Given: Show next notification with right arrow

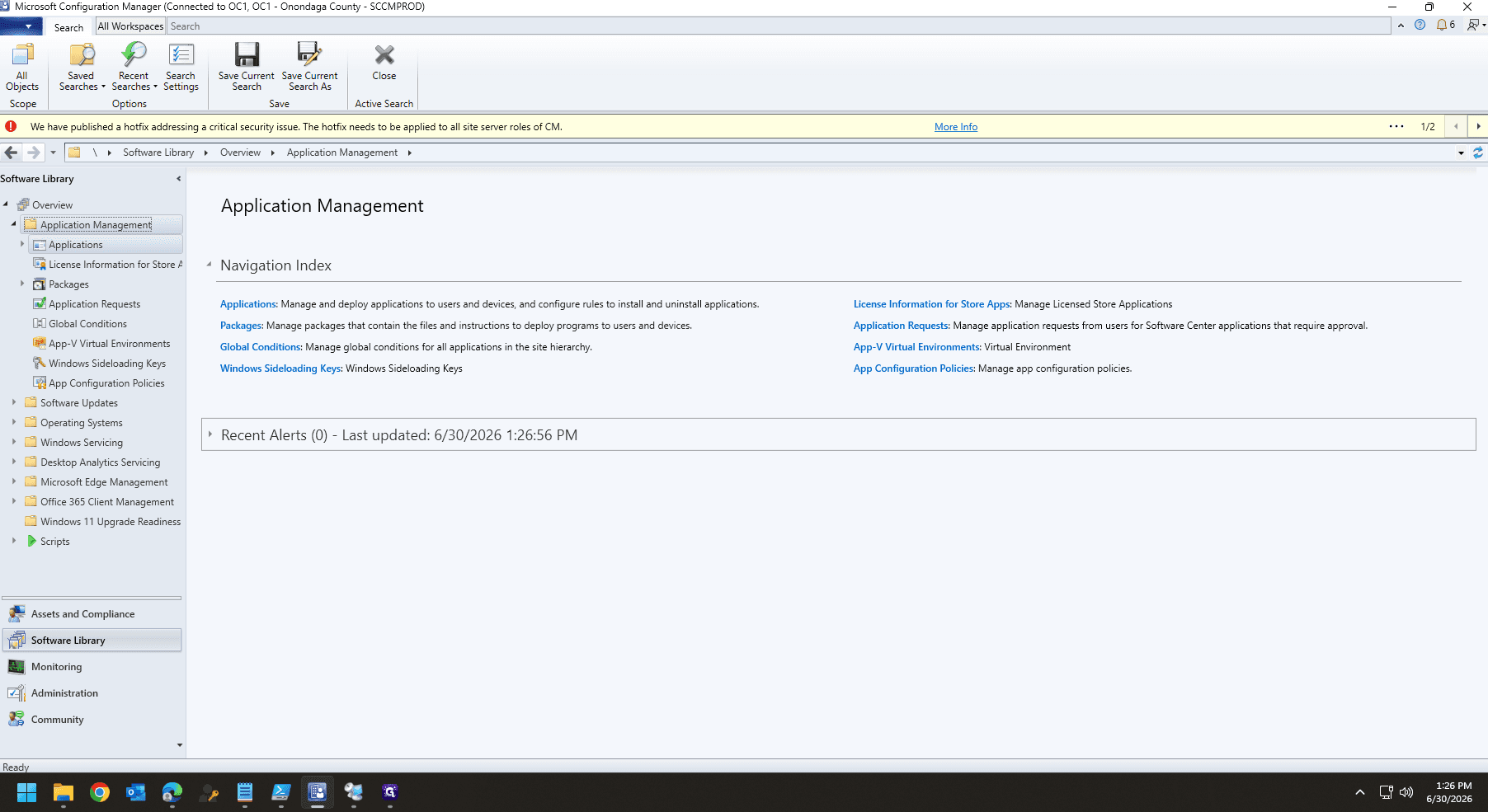Looking at the screenshot, I should (x=1478, y=126).
